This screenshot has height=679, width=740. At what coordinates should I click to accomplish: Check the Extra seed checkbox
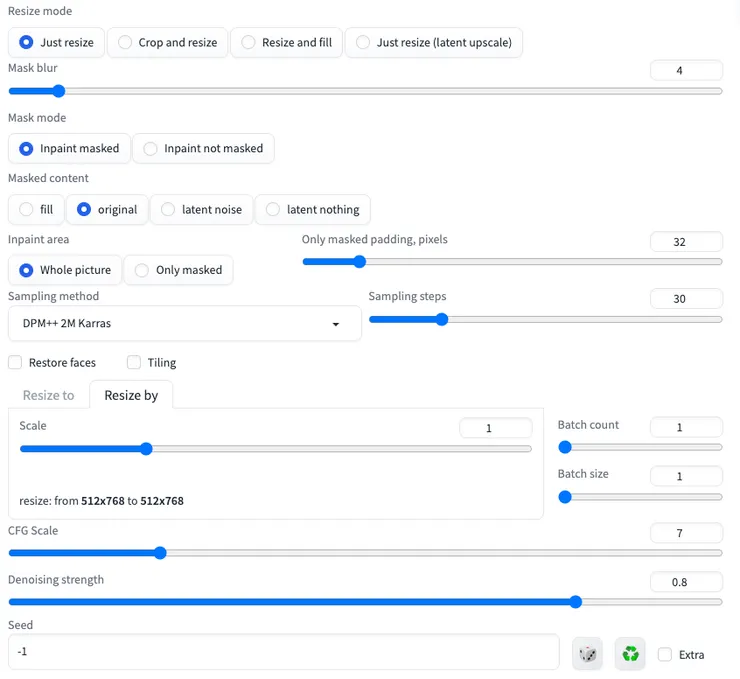[665, 654]
